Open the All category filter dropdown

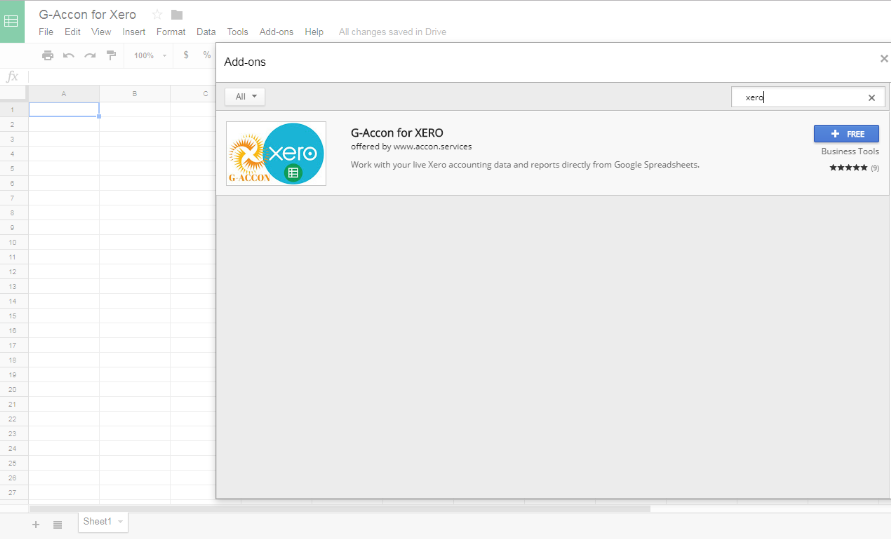tap(245, 97)
